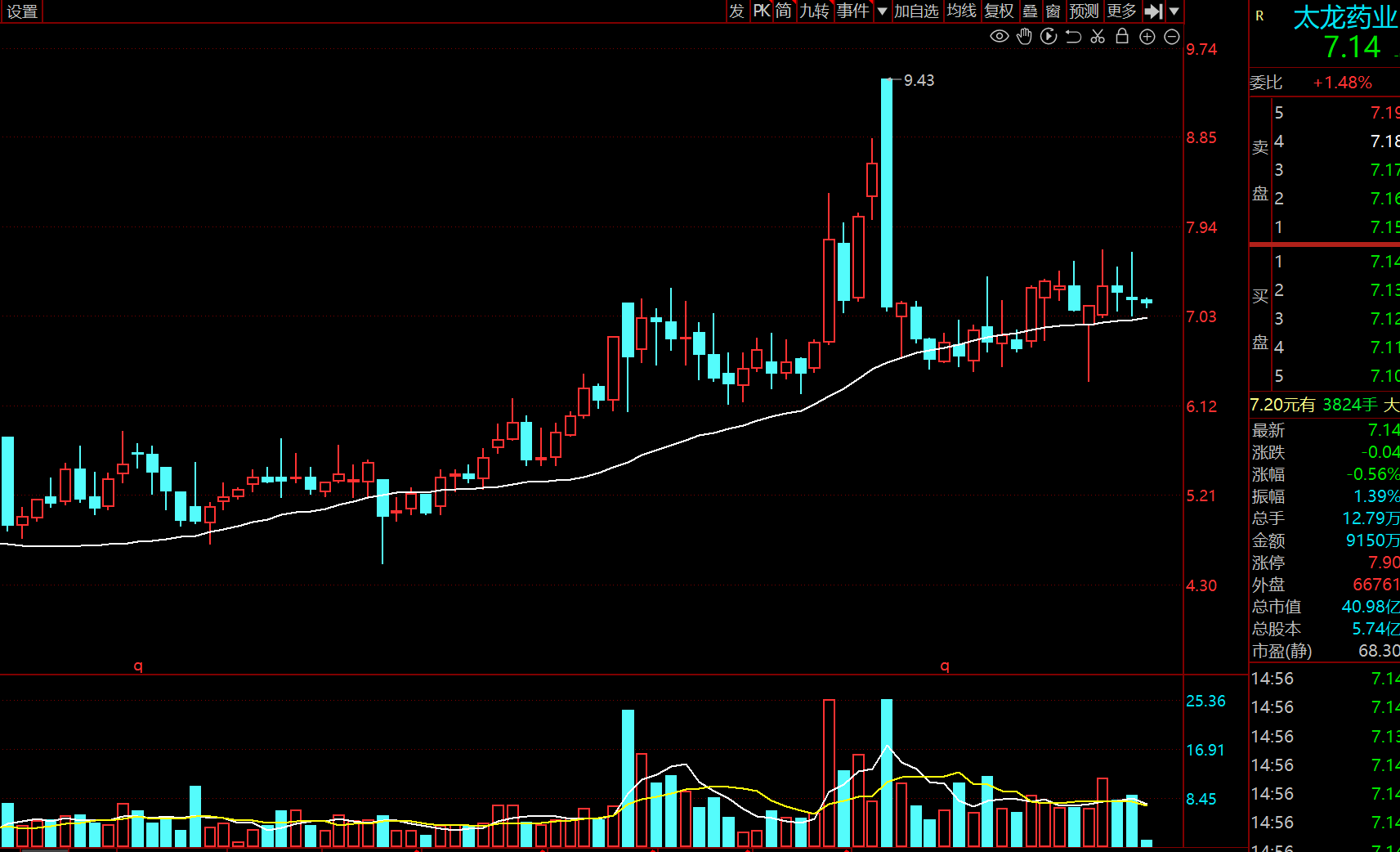This screenshot has height=852, width=1400.
Task: Toggle 复权 price adjustment
Action: (x=999, y=11)
